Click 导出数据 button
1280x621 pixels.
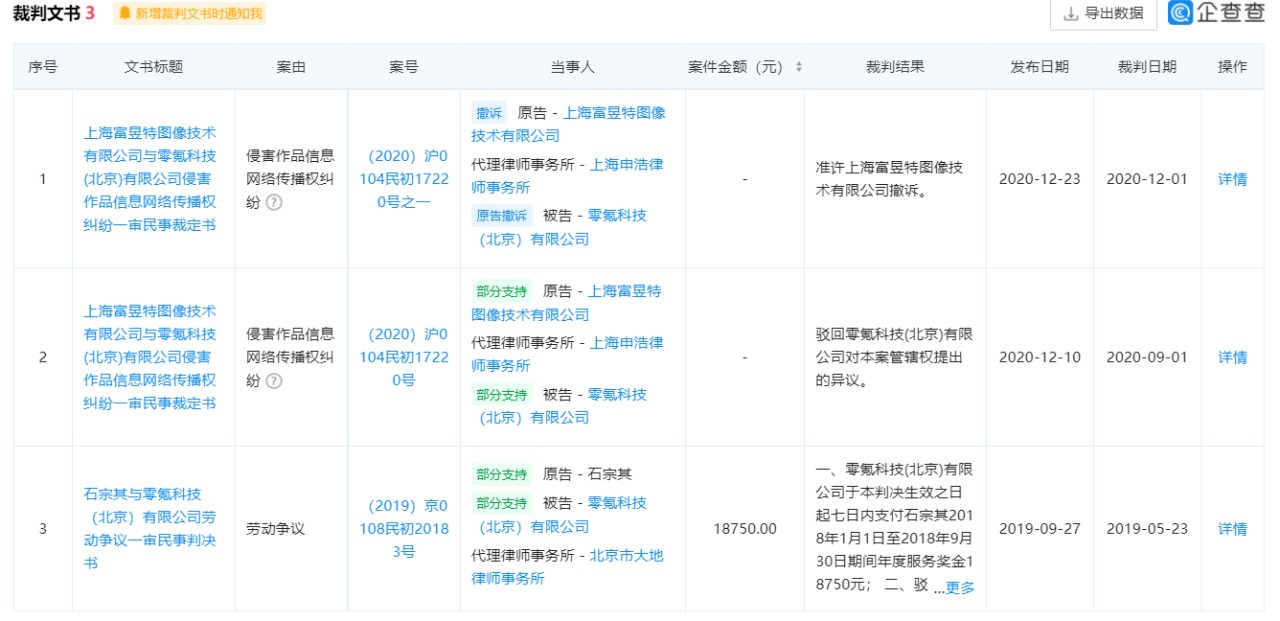pos(1103,13)
